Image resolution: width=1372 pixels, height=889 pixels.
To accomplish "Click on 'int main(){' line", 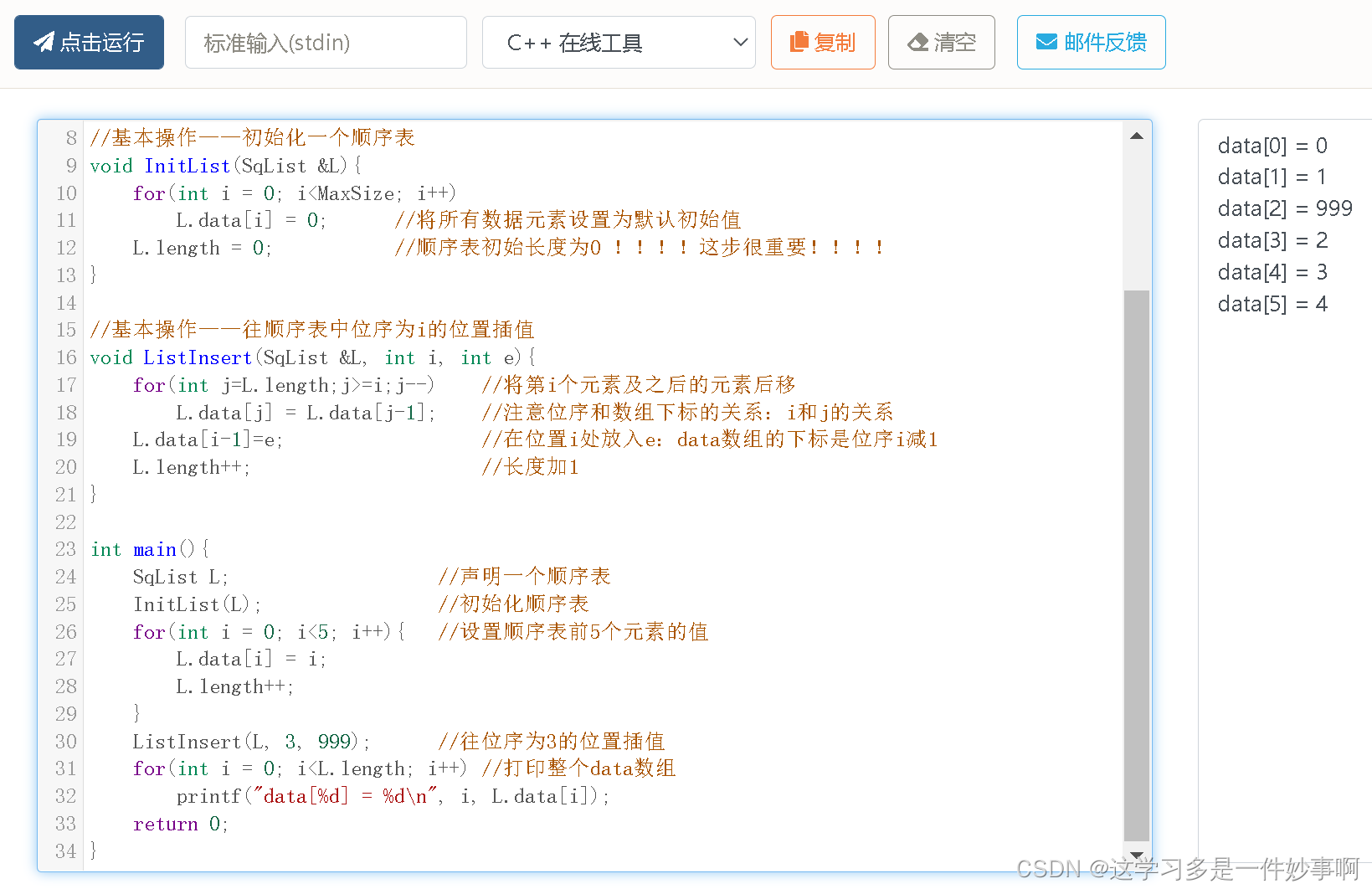I will pyautogui.click(x=150, y=549).
